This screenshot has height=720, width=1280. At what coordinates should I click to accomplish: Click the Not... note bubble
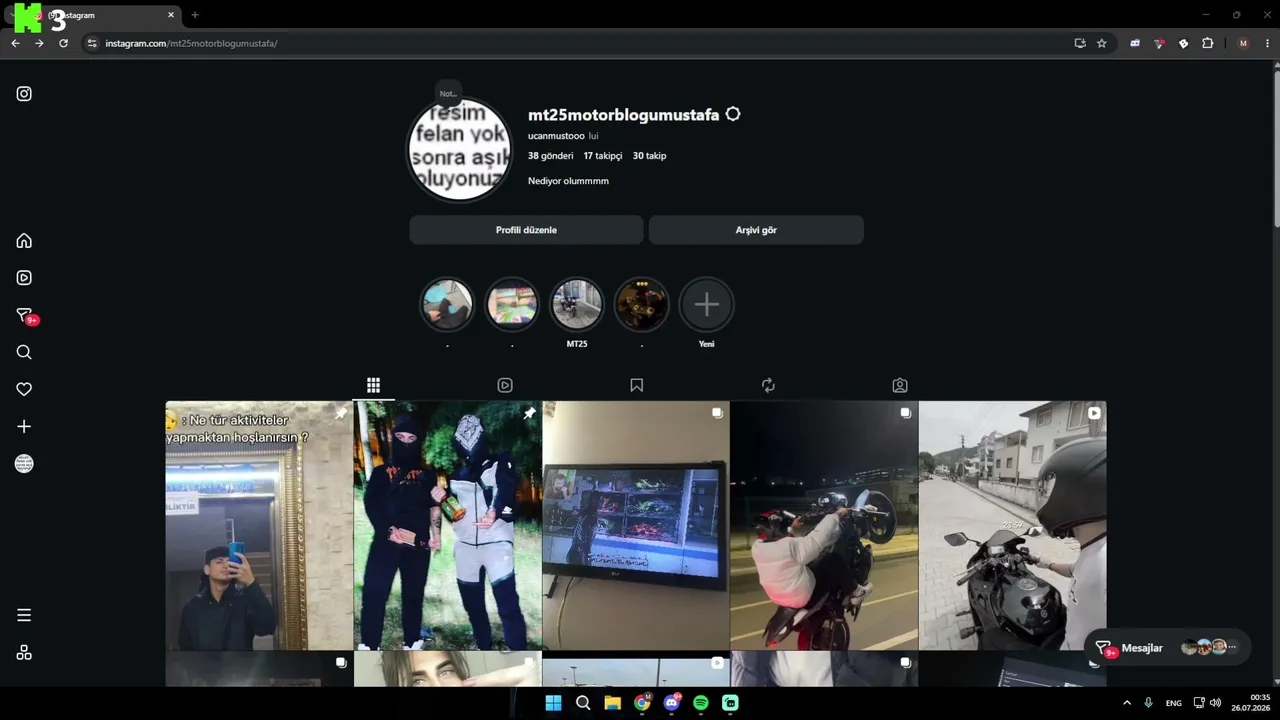click(448, 94)
